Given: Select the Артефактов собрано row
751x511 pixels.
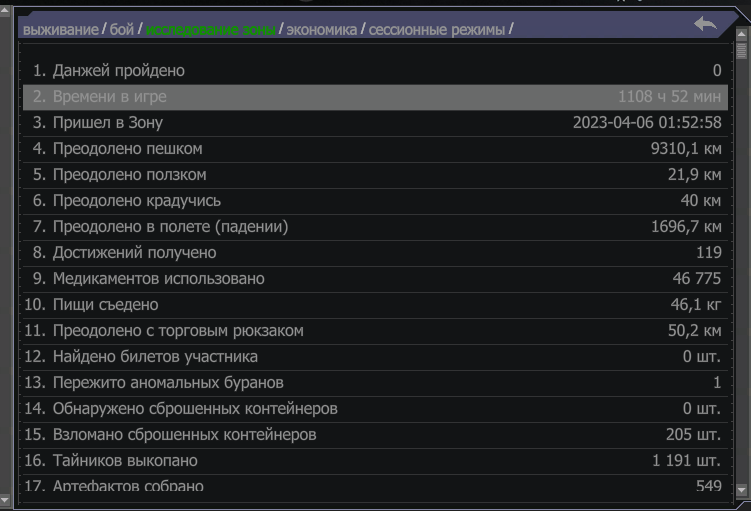Looking at the screenshot, I should pyautogui.click(x=376, y=484).
